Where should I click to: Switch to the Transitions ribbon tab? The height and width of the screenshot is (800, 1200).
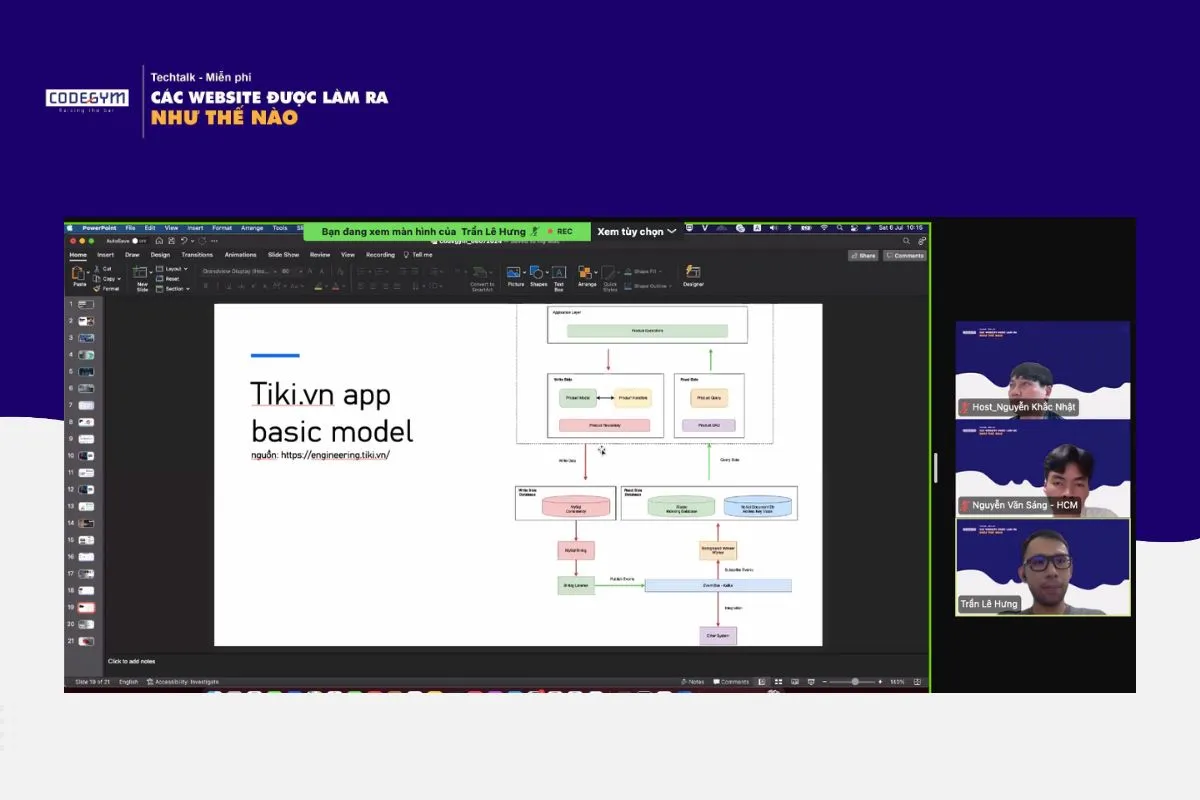(x=197, y=254)
